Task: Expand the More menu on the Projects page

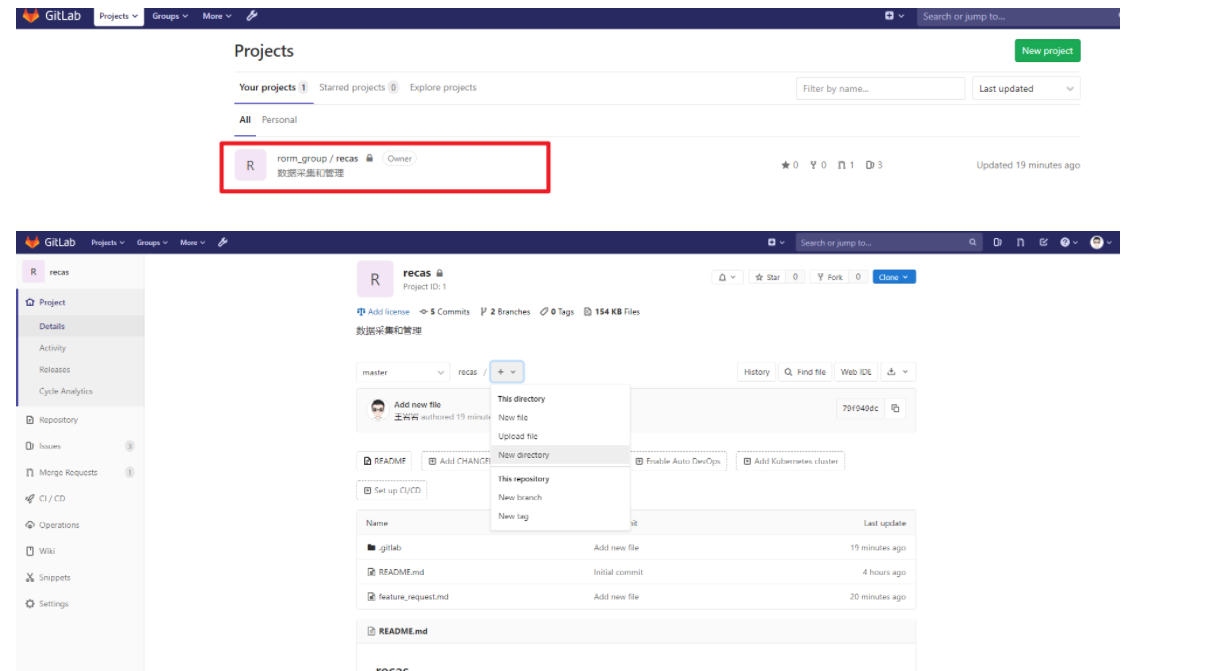Action: [217, 16]
